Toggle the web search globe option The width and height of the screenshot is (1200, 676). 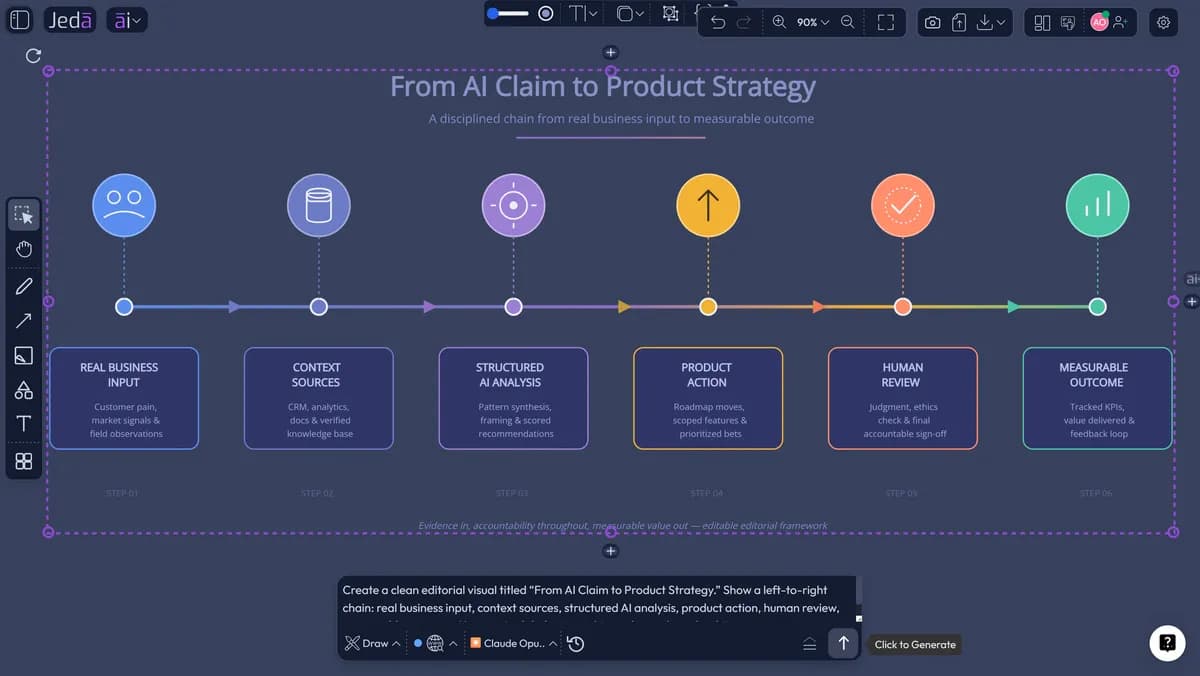pyautogui.click(x=434, y=643)
